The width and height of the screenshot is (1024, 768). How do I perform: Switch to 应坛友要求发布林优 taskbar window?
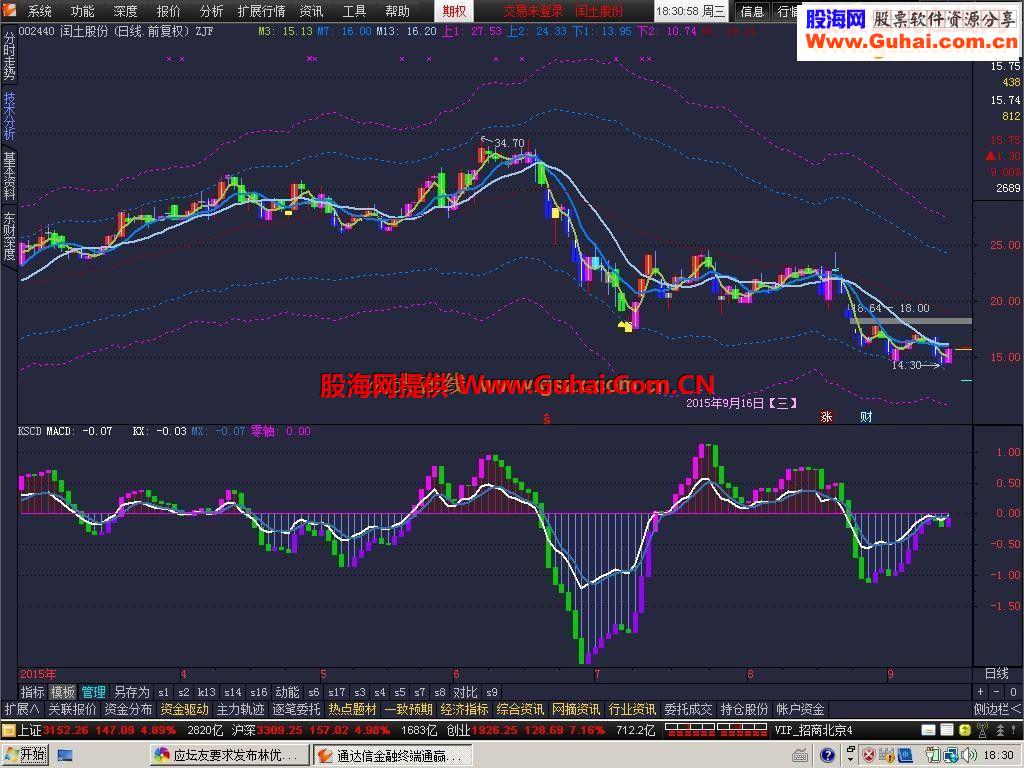pos(229,756)
